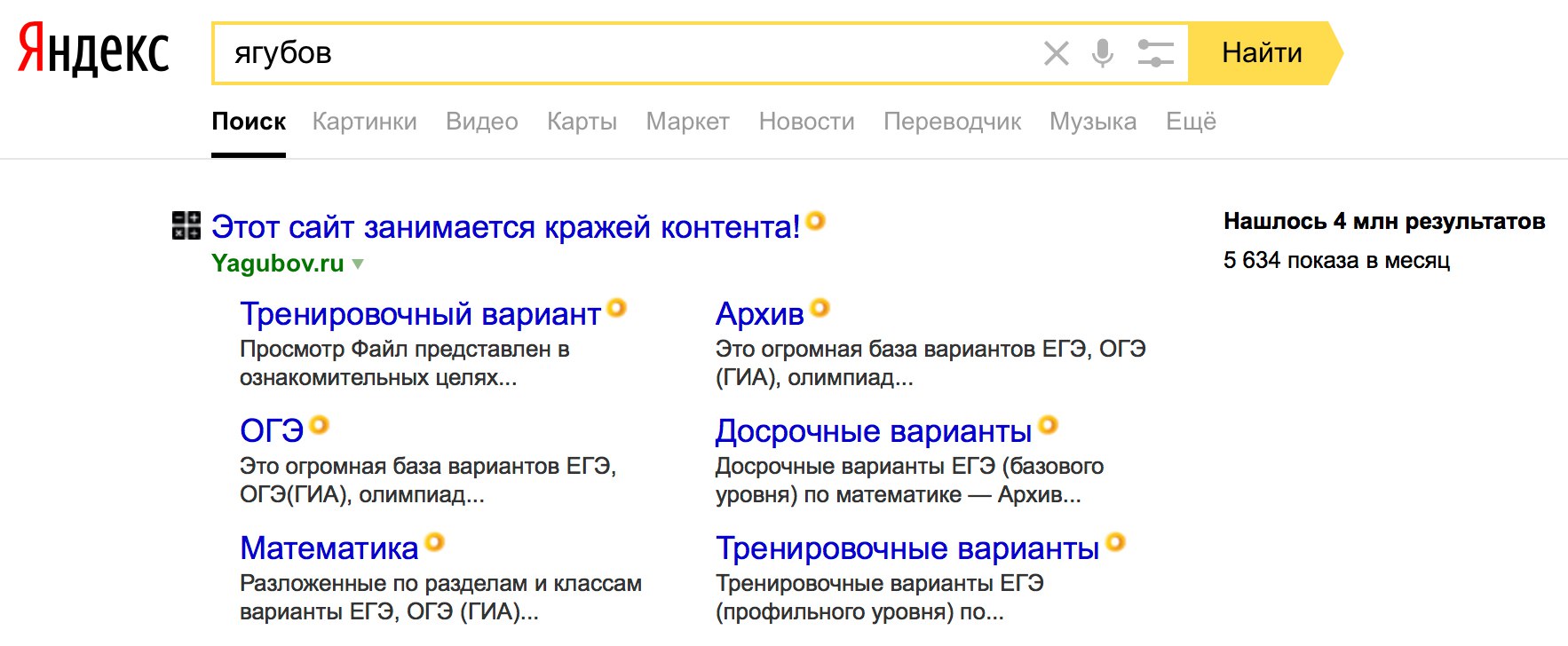Image resolution: width=1568 pixels, height=646 pixels.
Task: Select the Поиск tab
Action: coord(249,122)
